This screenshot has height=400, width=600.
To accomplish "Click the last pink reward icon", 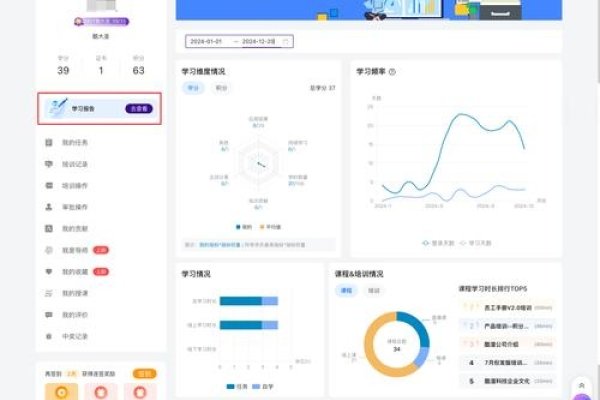I will (140, 392).
